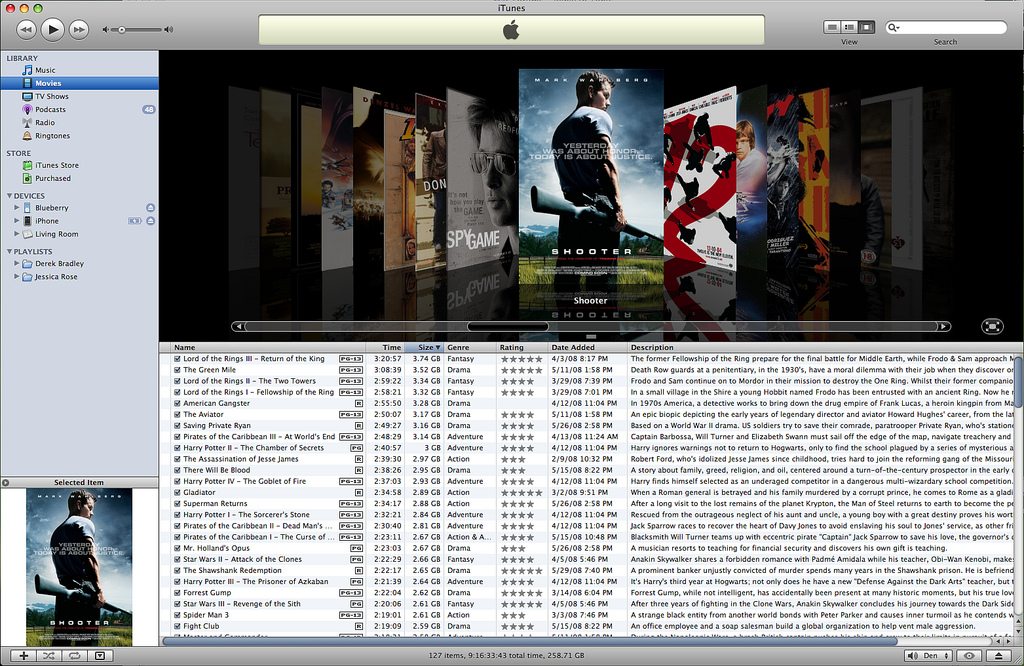Uncheck The Green Mile checkbox
This screenshot has height=666, width=1024.
click(x=177, y=370)
